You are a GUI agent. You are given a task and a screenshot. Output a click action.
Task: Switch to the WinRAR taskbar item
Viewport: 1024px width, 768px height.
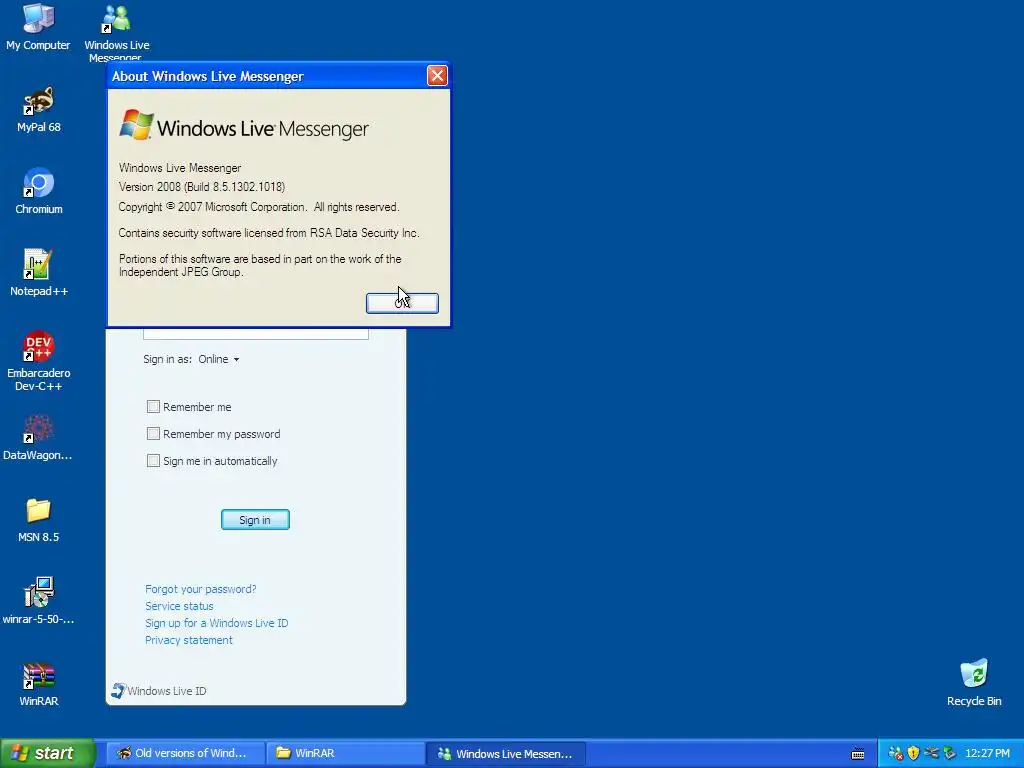point(345,754)
